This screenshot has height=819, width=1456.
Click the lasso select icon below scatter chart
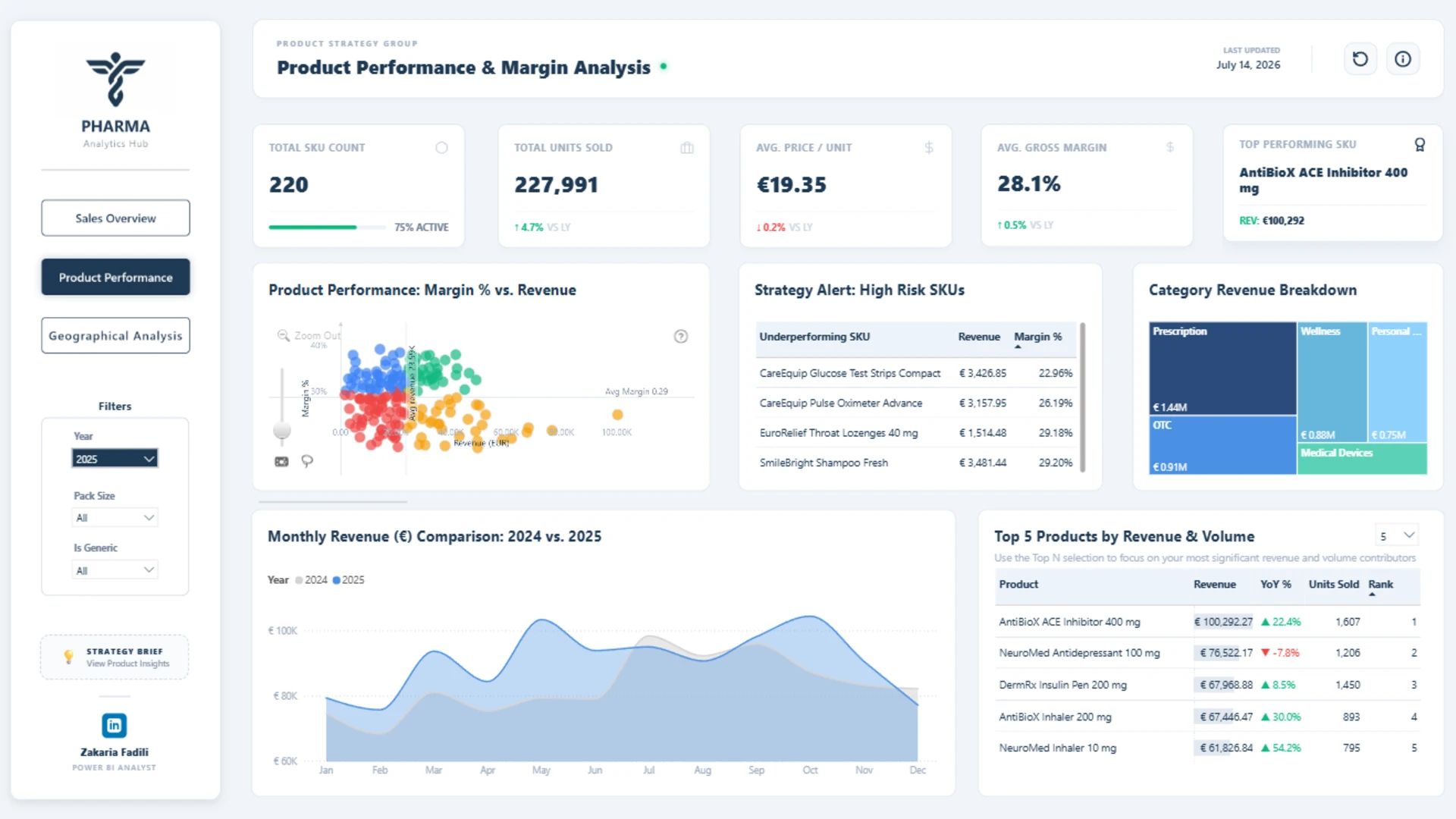click(x=307, y=461)
